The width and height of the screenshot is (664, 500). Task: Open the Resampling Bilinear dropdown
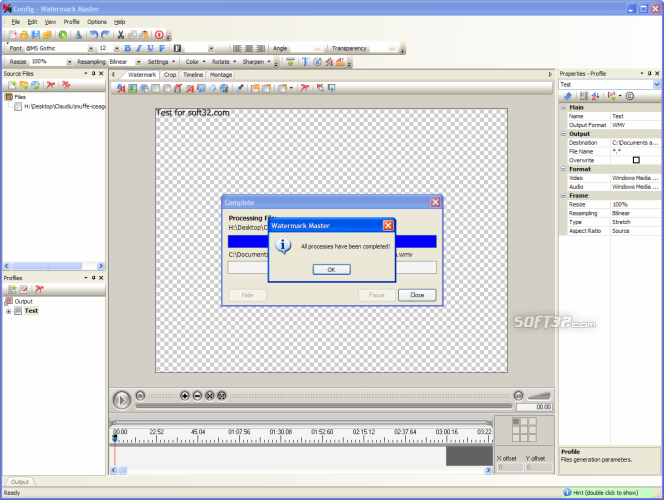(x=138, y=62)
